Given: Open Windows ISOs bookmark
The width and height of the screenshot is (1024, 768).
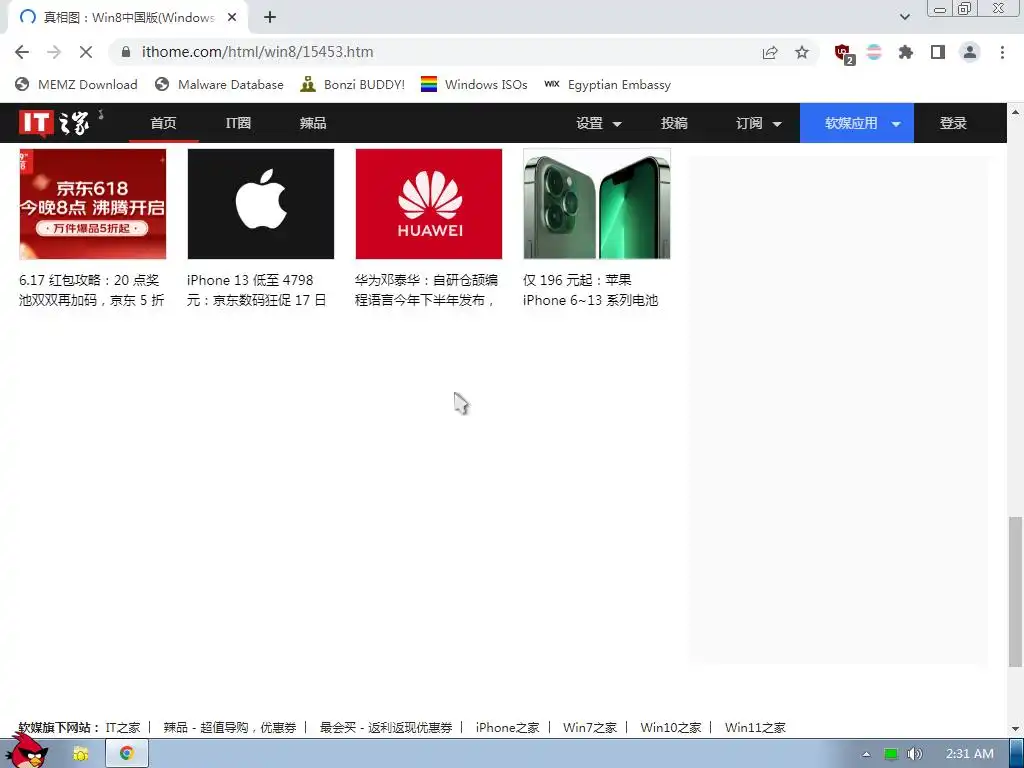Looking at the screenshot, I should tap(474, 84).
